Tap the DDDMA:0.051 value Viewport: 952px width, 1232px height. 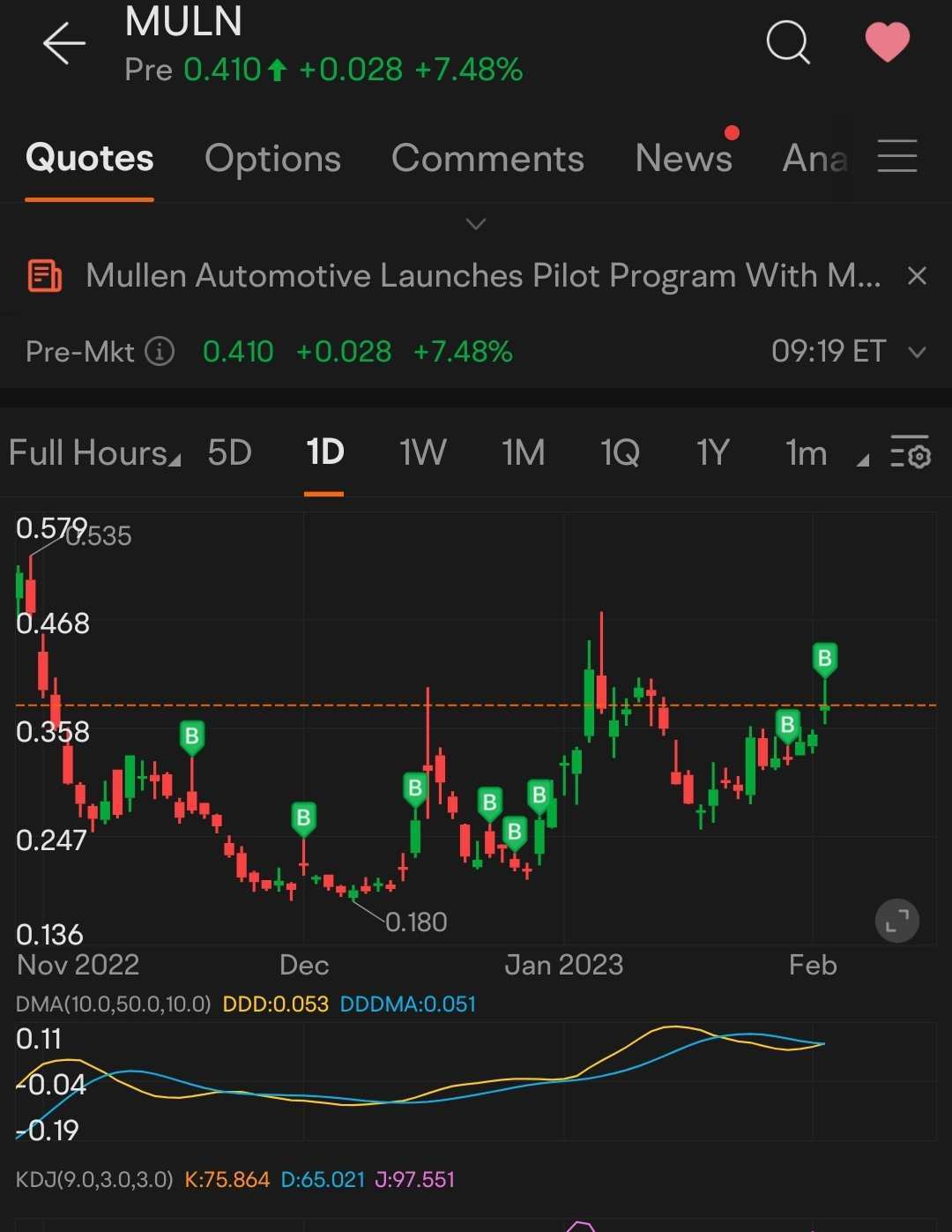407,1004
